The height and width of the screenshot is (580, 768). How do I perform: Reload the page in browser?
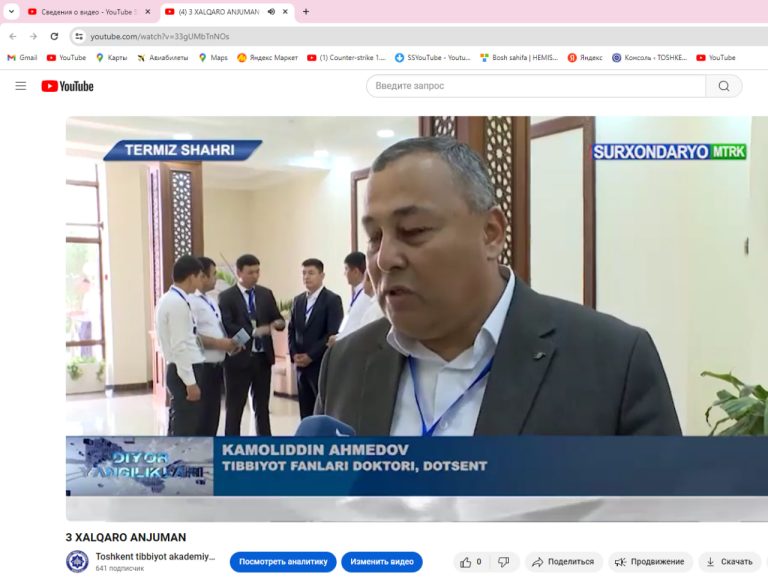(x=54, y=36)
